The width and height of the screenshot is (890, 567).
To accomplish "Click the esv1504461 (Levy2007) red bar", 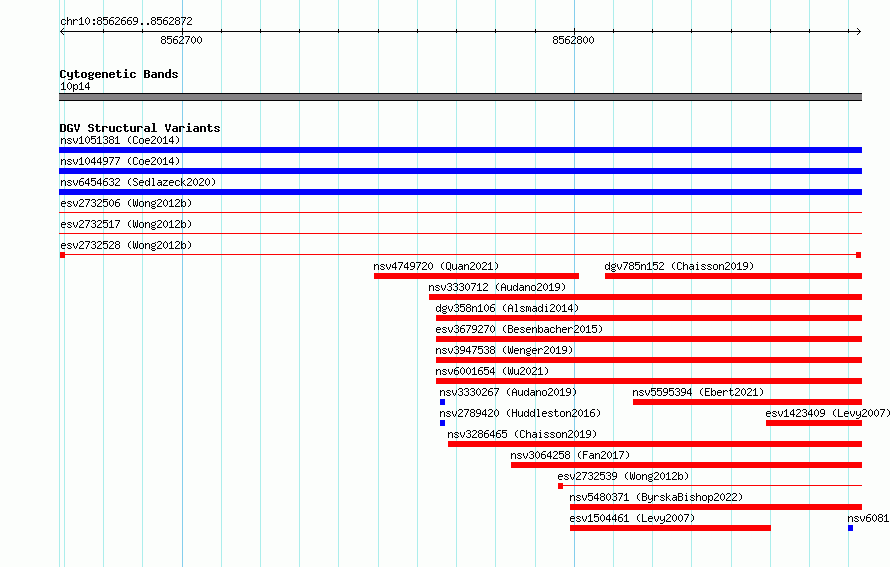I will pos(670,528).
